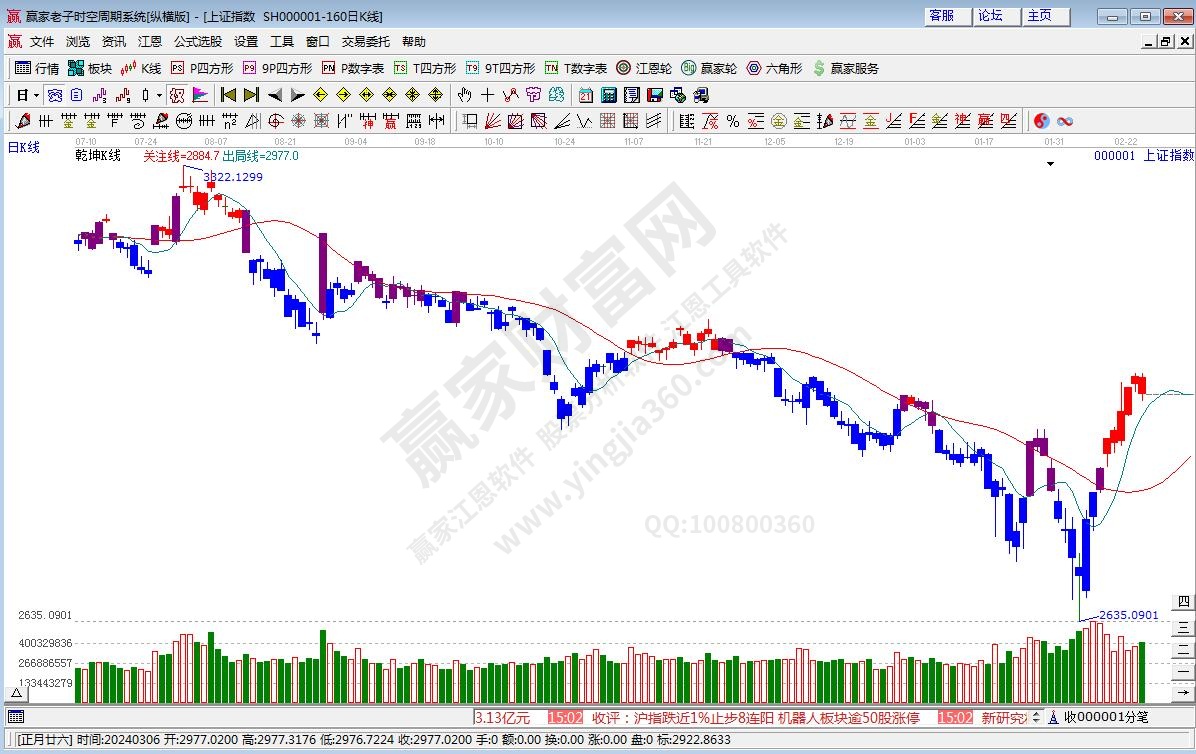Click the red floppy save icon
The height and width of the screenshot is (754, 1196).
[654, 95]
